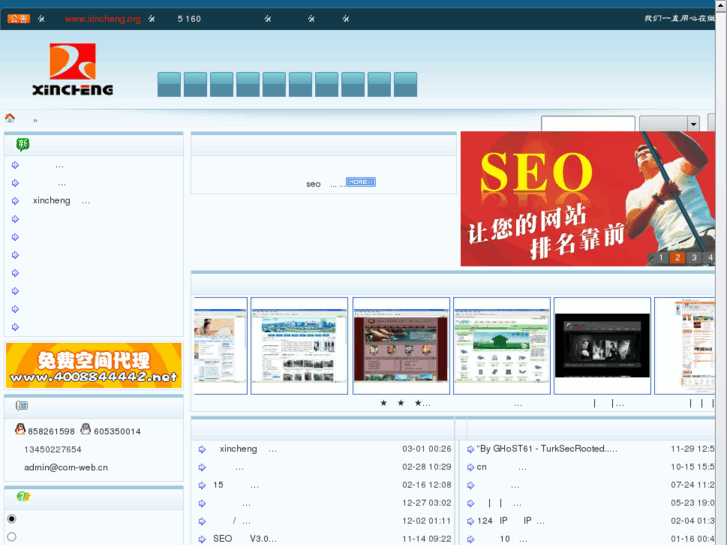
Task: Click the green 'new' icon in the sidebar
Action: tap(22, 145)
